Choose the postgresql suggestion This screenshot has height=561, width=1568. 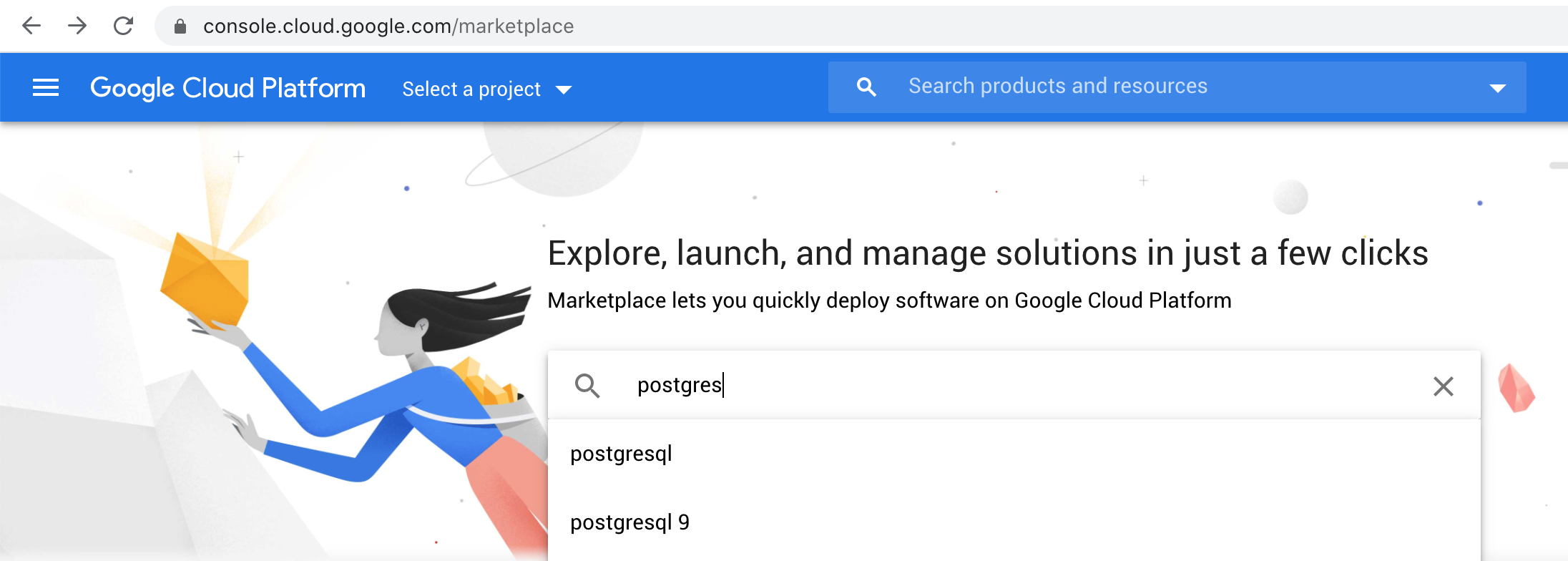(x=1014, y=454)
